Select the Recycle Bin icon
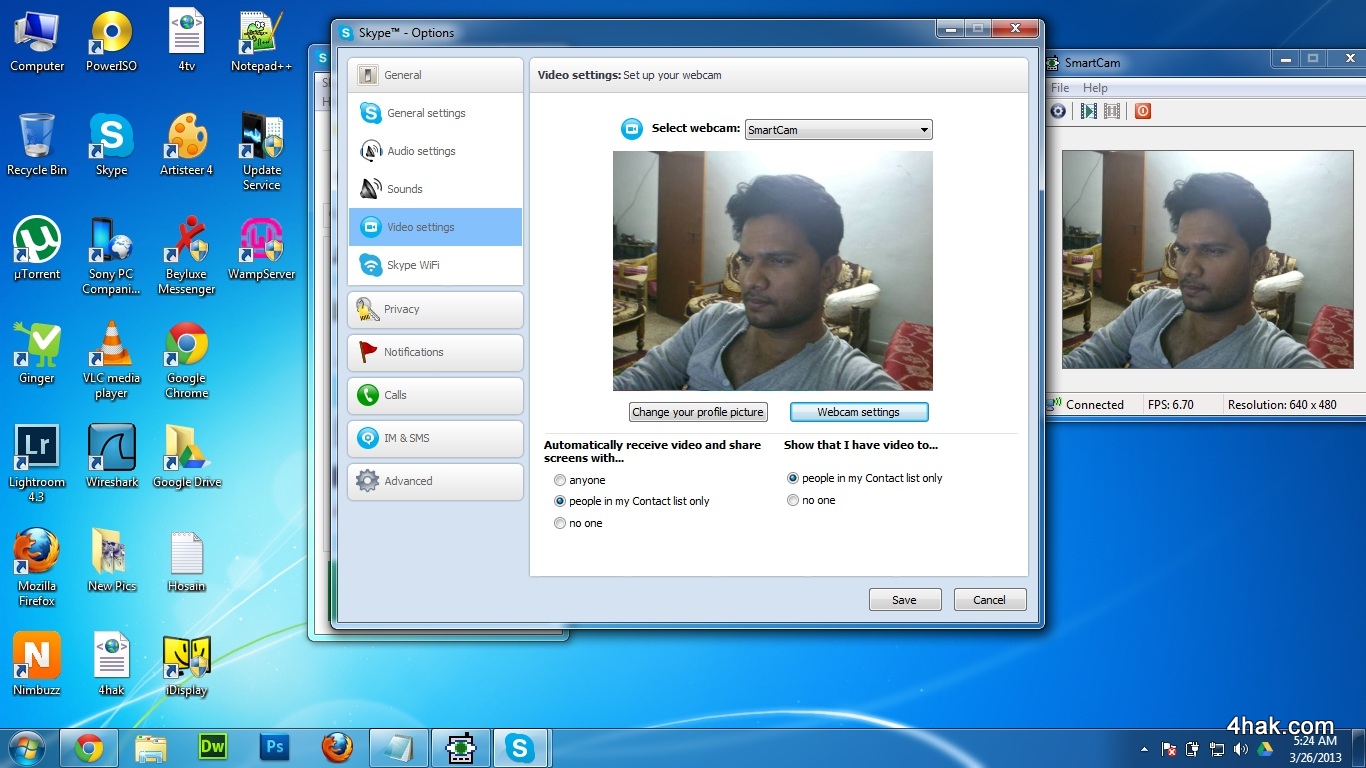 click(x=37, y=145)
